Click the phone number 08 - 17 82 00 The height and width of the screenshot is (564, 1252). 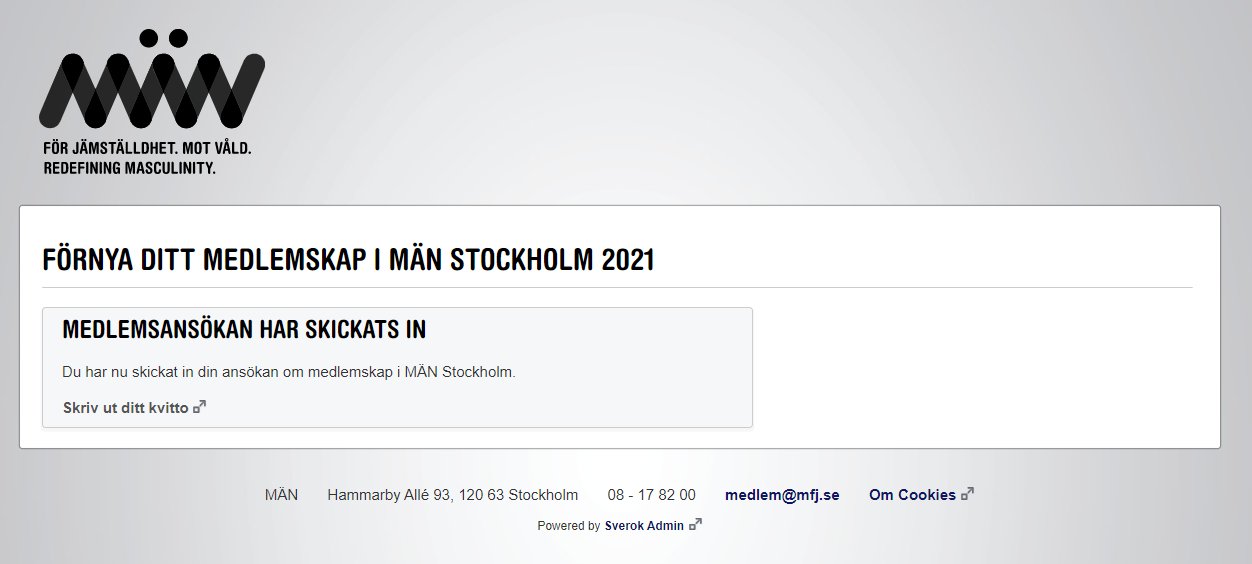point(651,495)
